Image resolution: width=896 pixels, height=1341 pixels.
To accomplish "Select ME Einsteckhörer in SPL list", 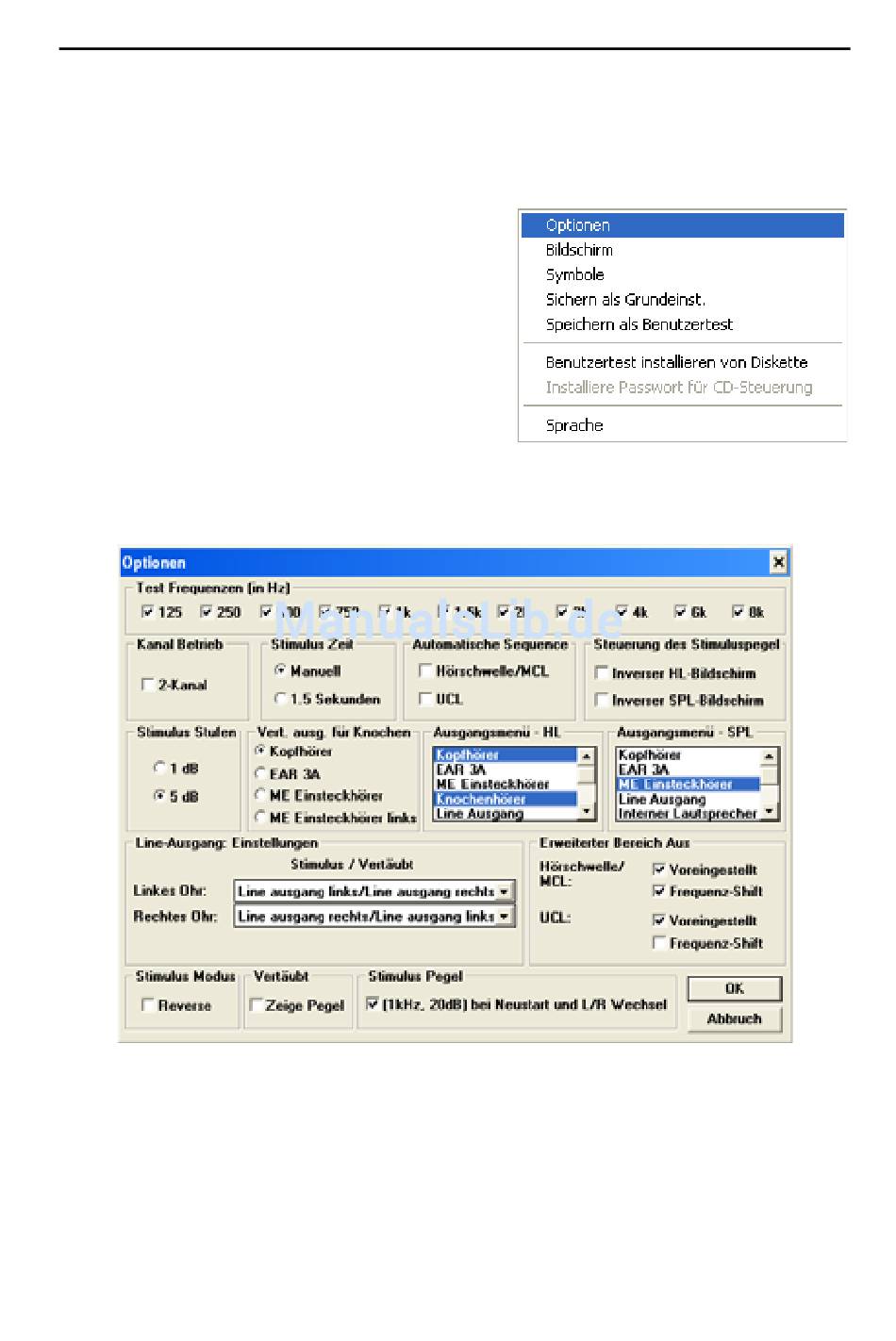I will (x=689, y=784).
